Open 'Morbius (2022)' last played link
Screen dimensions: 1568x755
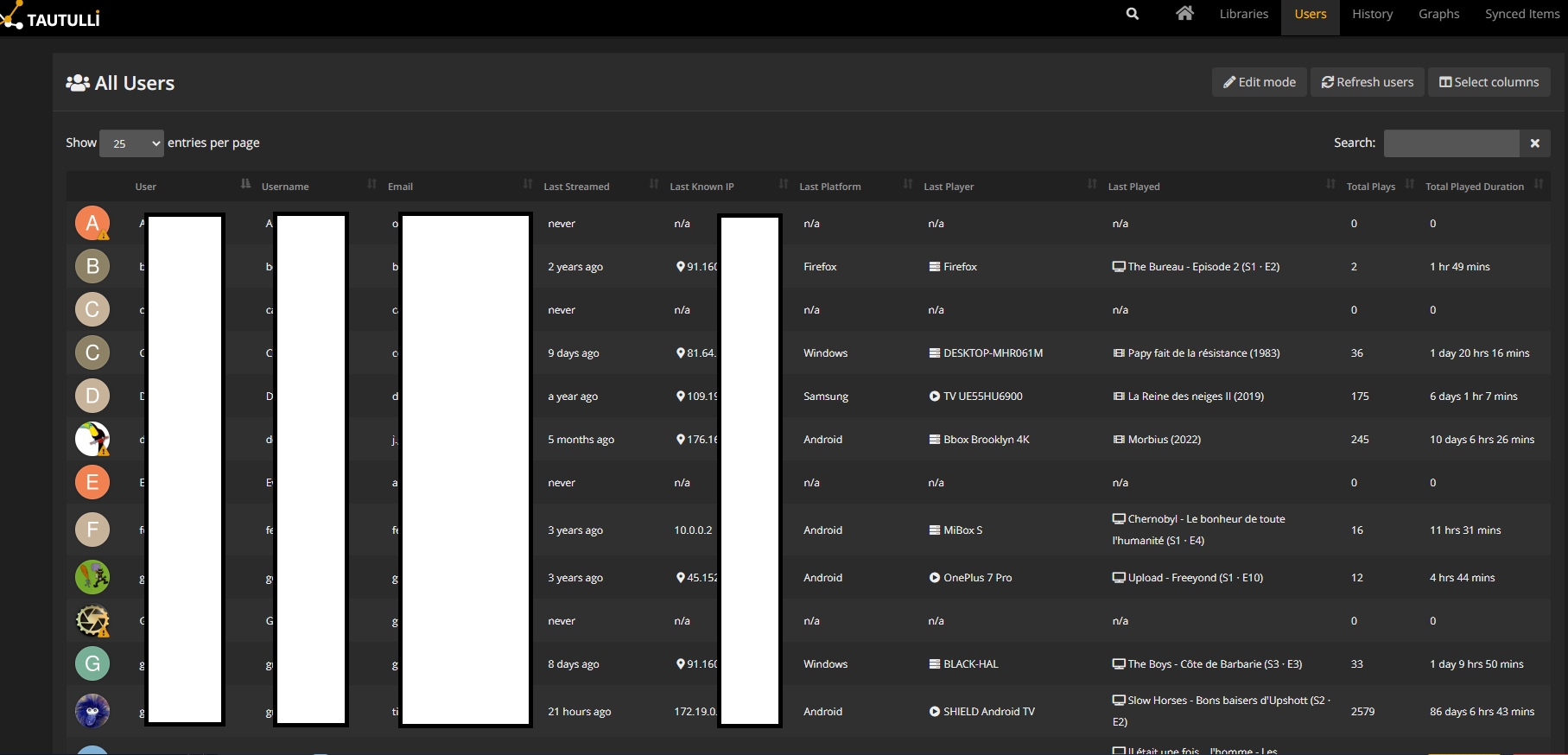point(1164,440)
